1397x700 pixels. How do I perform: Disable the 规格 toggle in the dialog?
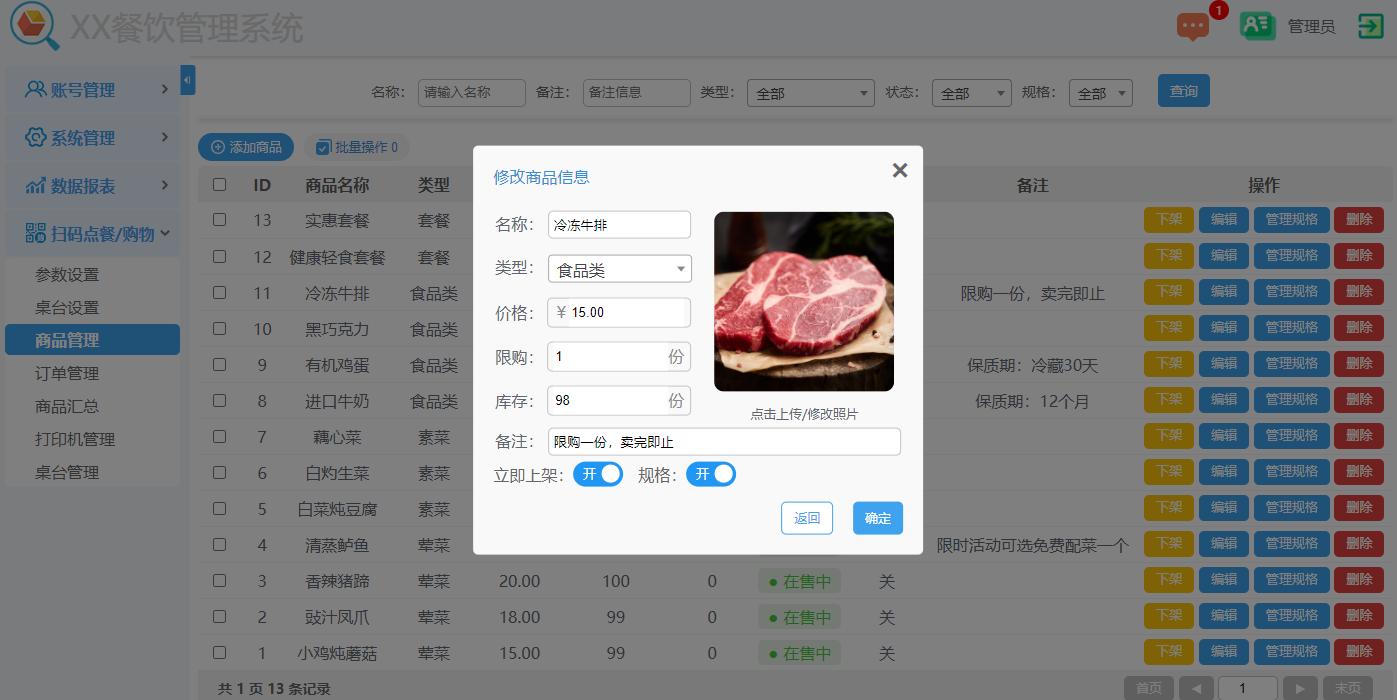click(x=711, y=474)
